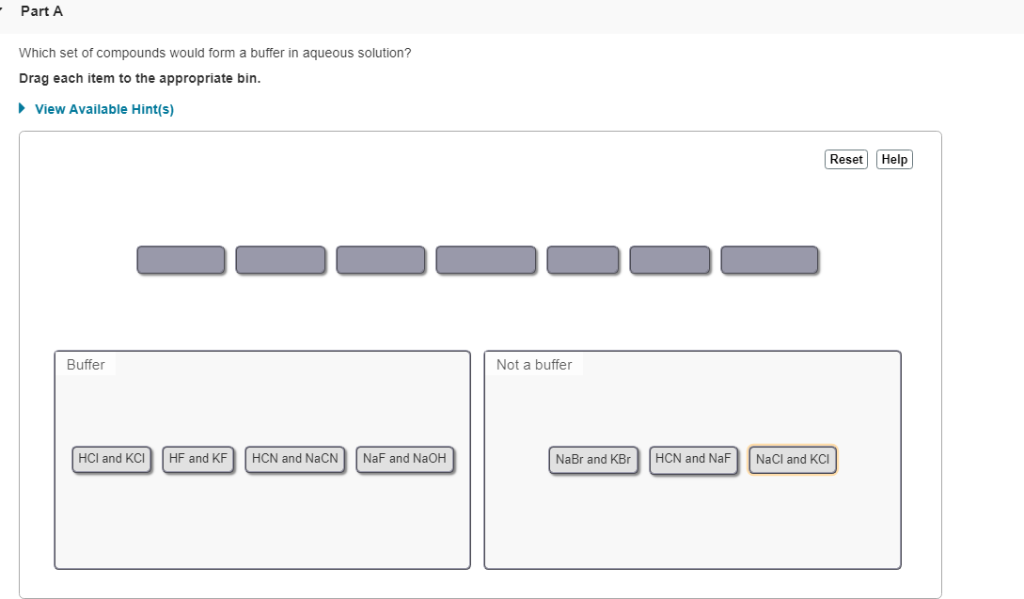Click the Help button
The height and width of the screenshot is (599, 1024).
click(894, 159)
